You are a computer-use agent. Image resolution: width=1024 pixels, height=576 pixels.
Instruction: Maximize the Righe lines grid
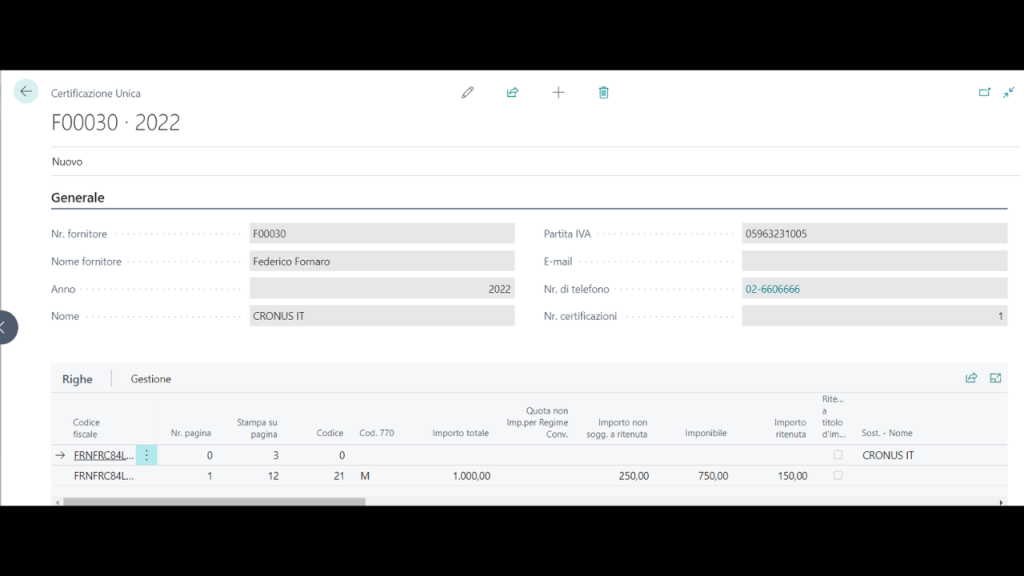point(995,378)
